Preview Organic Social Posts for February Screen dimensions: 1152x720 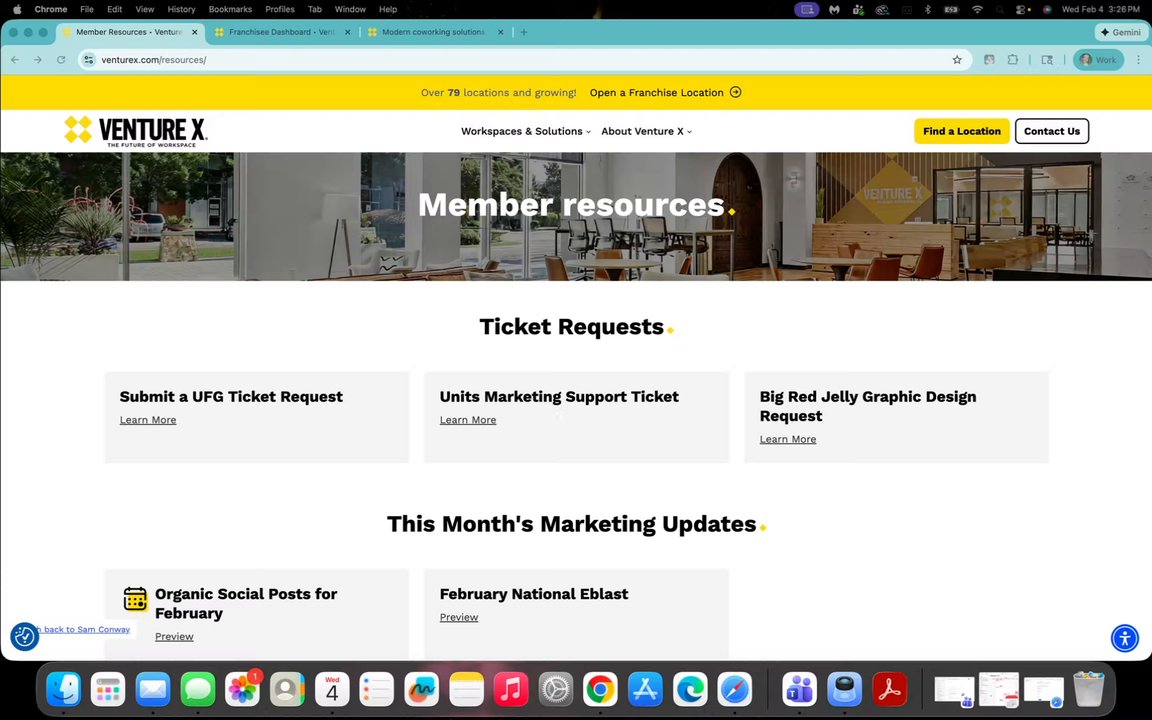(174, 636)
